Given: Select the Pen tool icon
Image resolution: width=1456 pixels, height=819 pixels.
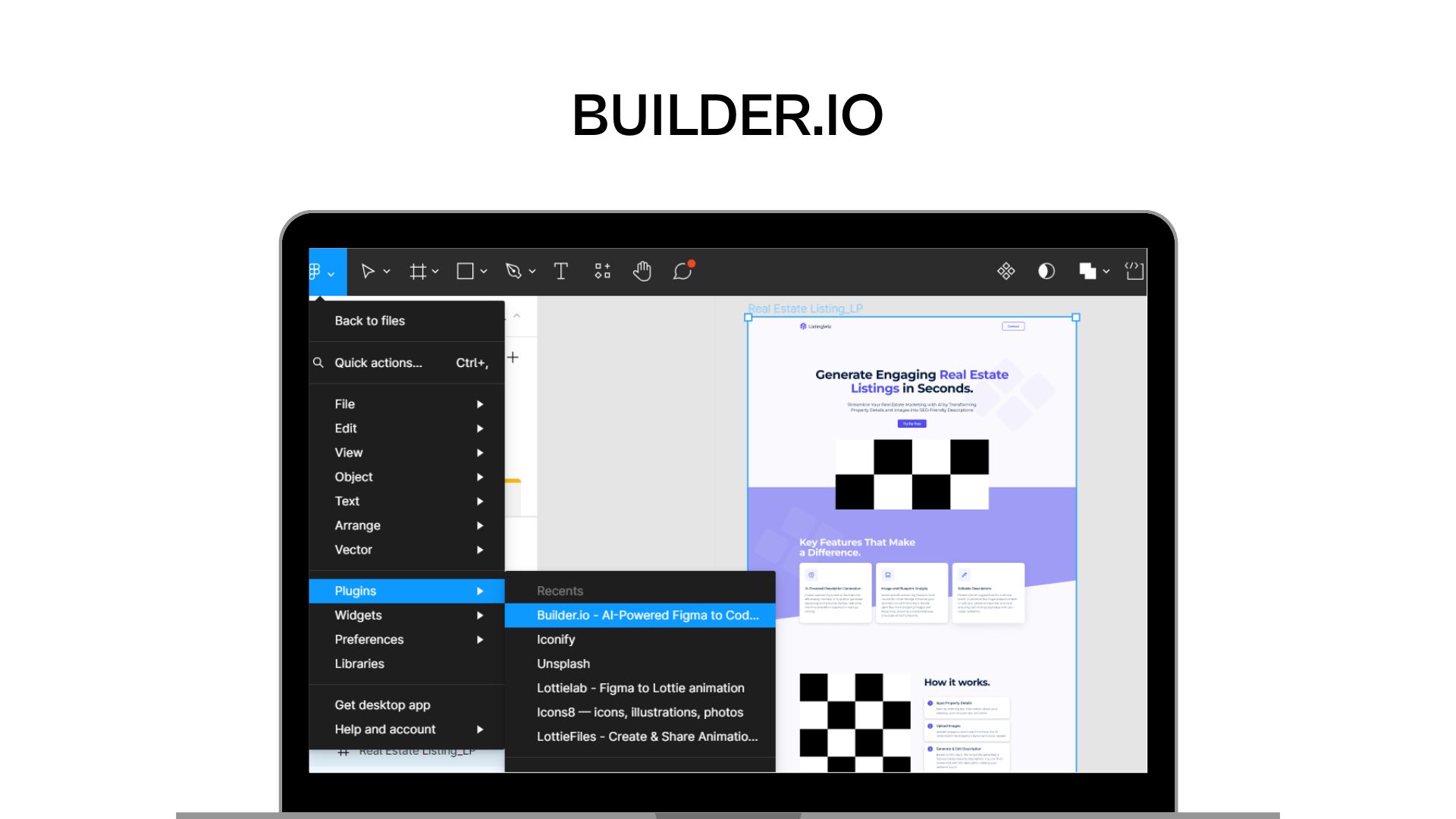Looking at the screenshot, I should tap(513, 271).
